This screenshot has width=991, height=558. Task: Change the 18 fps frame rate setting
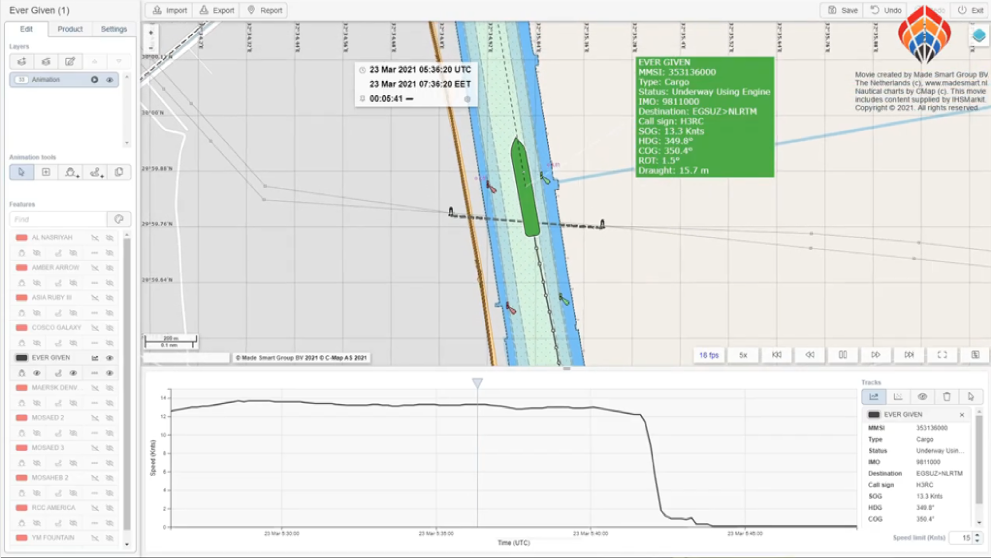(x=709, y=355)
